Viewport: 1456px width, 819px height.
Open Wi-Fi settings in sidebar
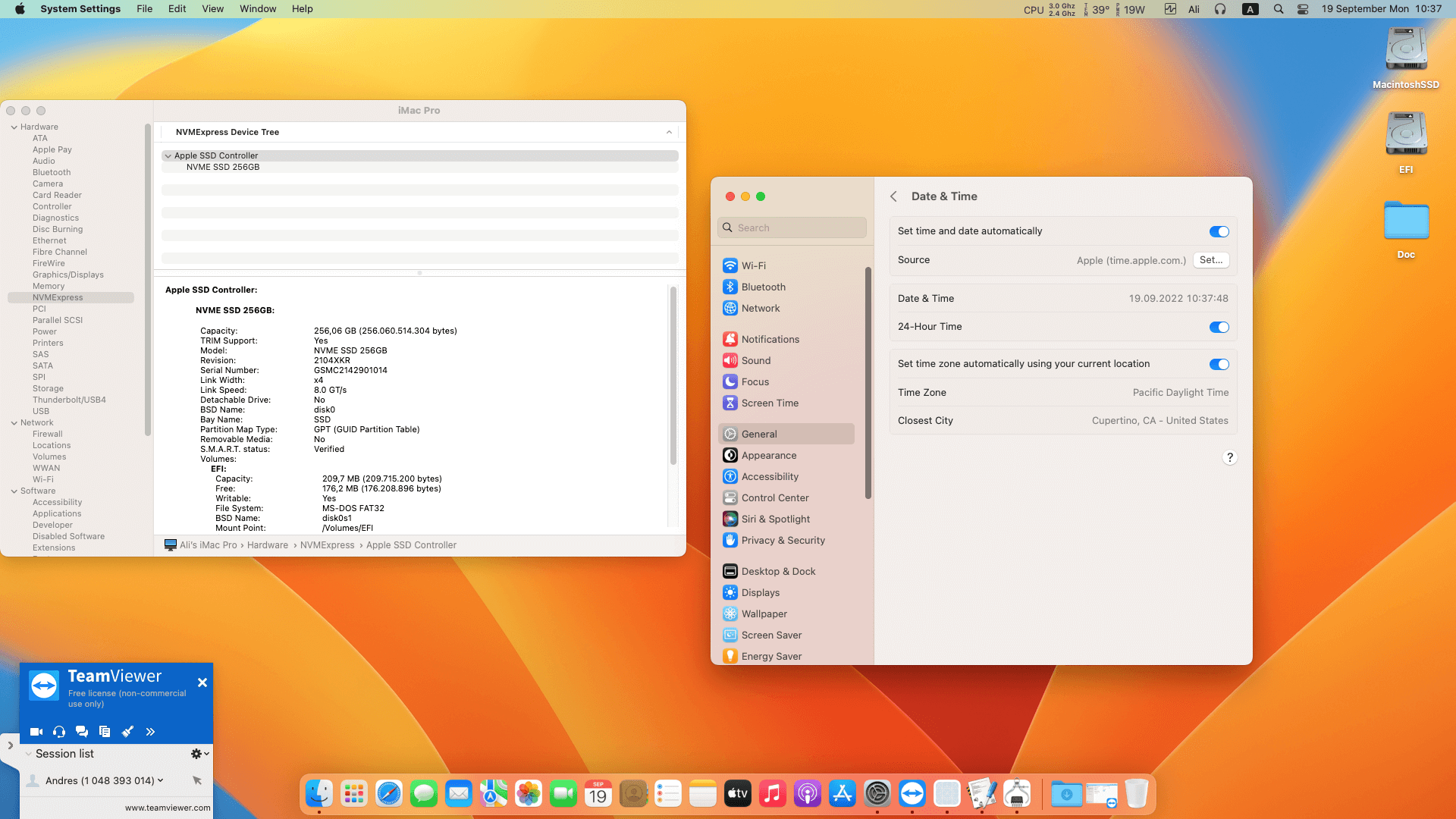753,265
